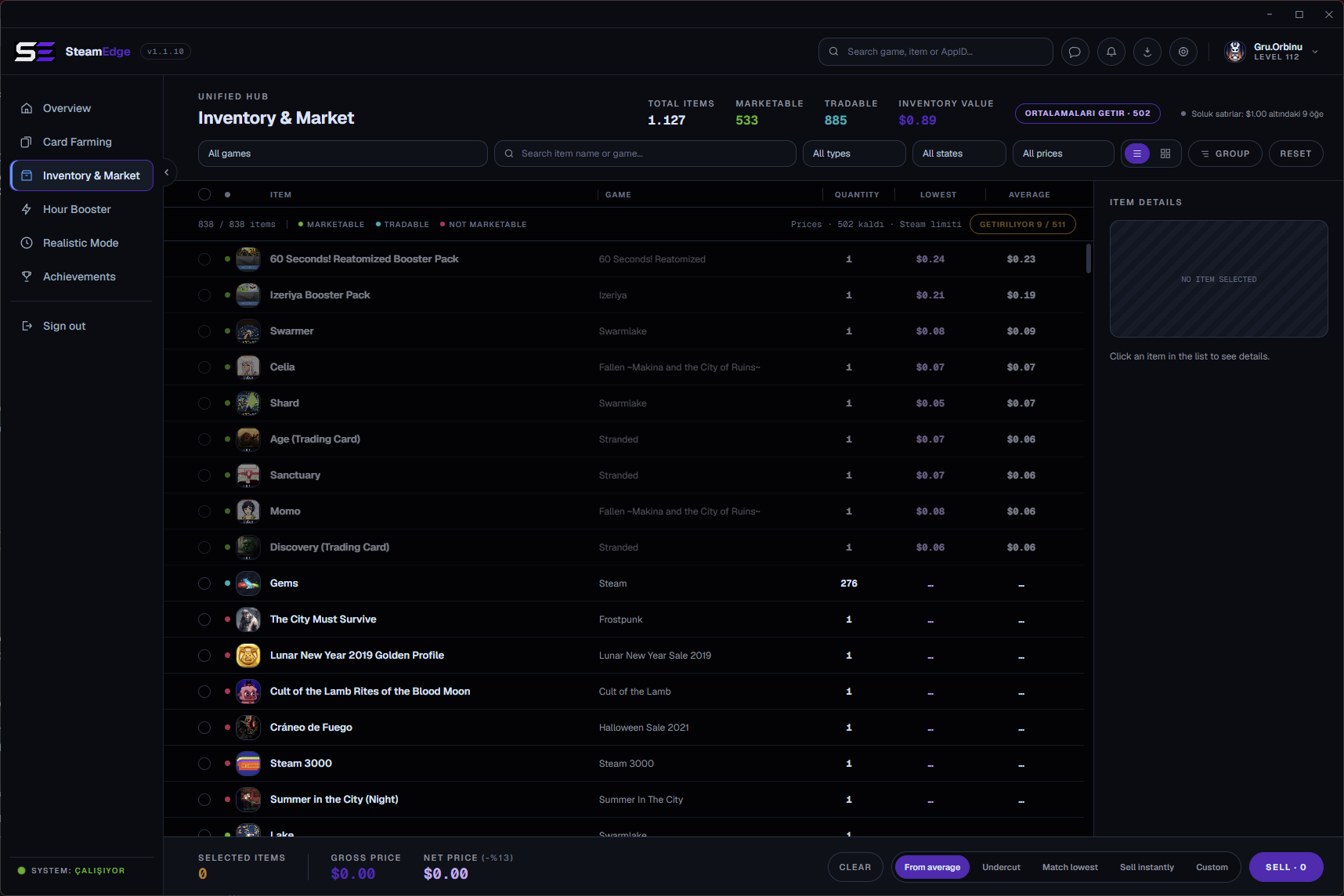Select the 60 Seconds! Reatomized Booster Pack checkbox
Screen dimensions: 1344x896
click(x=204, y=259)
